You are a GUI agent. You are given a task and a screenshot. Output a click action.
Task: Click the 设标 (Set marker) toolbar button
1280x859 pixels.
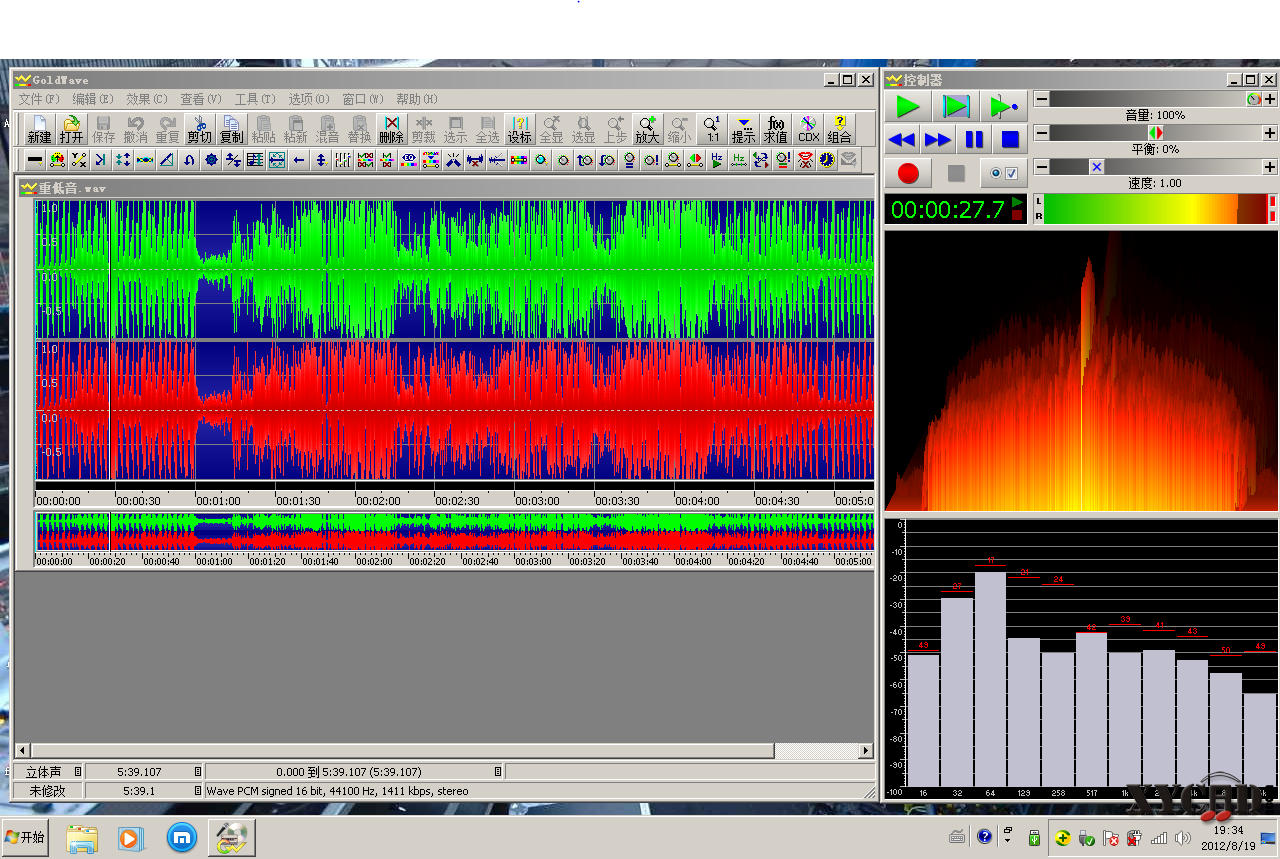[520, 130]
